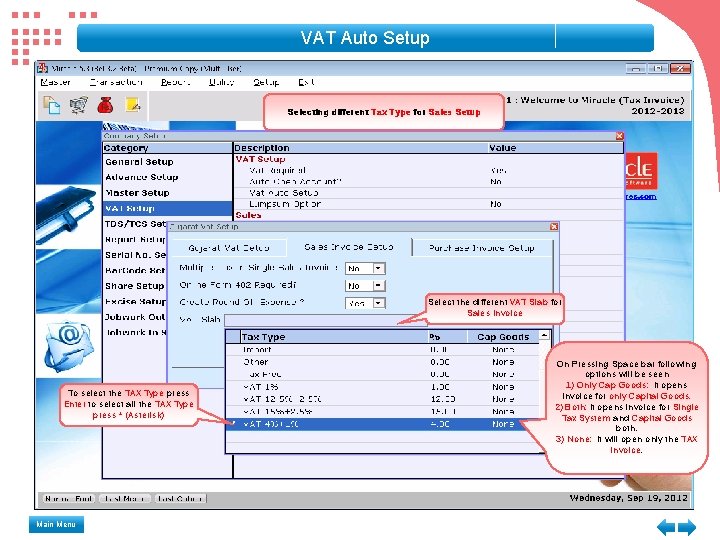Minimize the Miracle application window
The image size is (720, 540).
[636, 68]
